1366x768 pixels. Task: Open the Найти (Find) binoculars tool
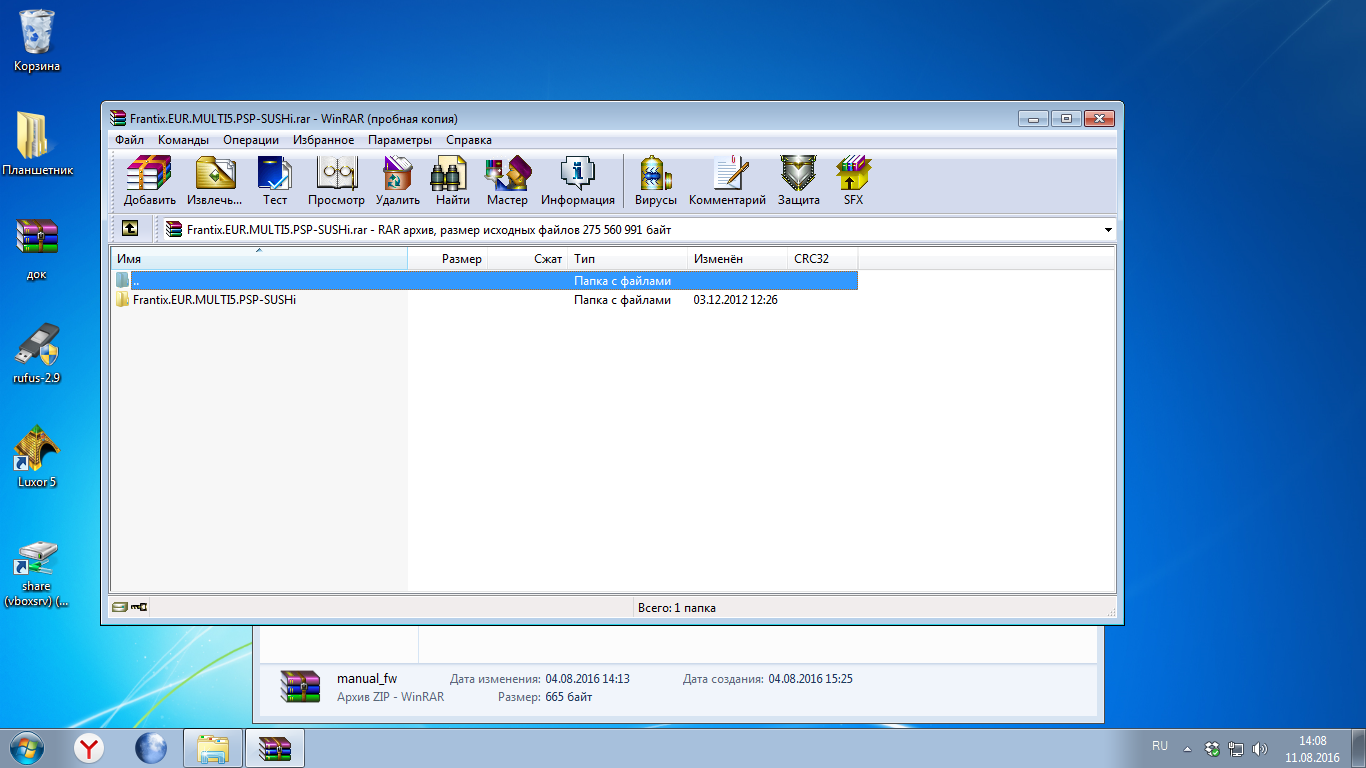pos(452,180)
